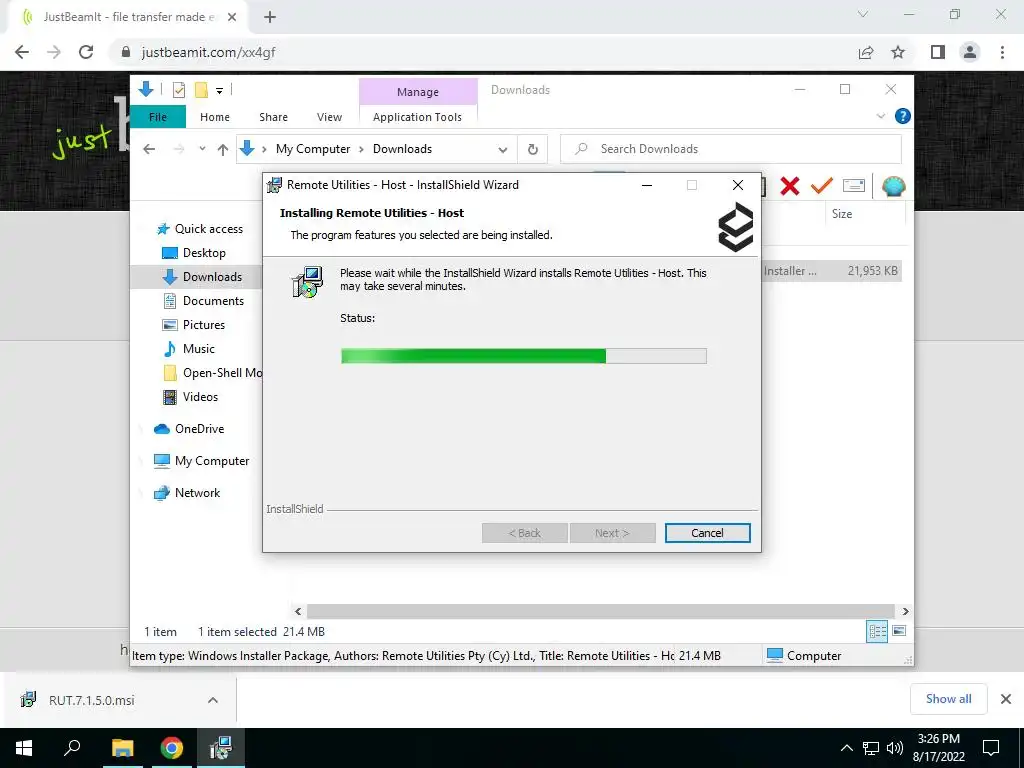Screen dimensions: 1024x768
Task: Bookmark this page with star icon
Action: coord(898,52)
